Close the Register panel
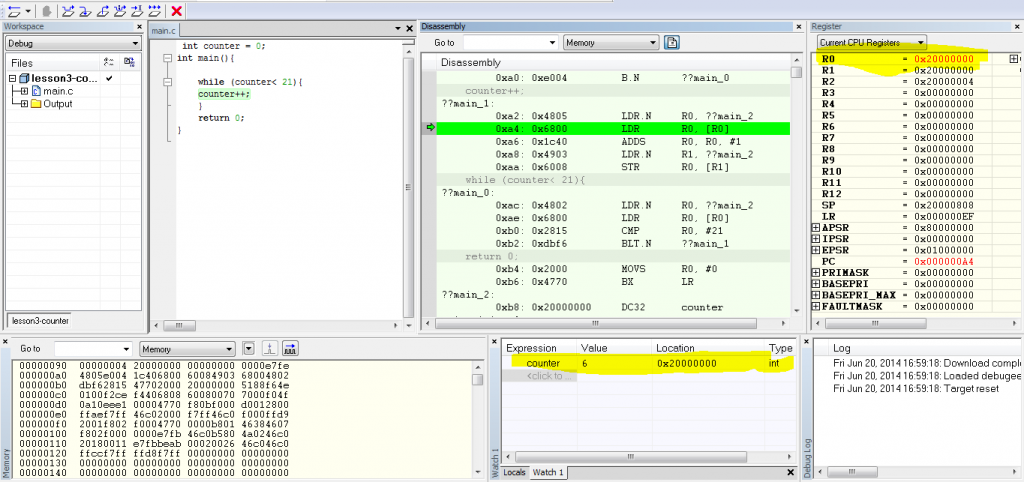The height and width of the screenshot is (482, 1024). [x=1017, y=27]
